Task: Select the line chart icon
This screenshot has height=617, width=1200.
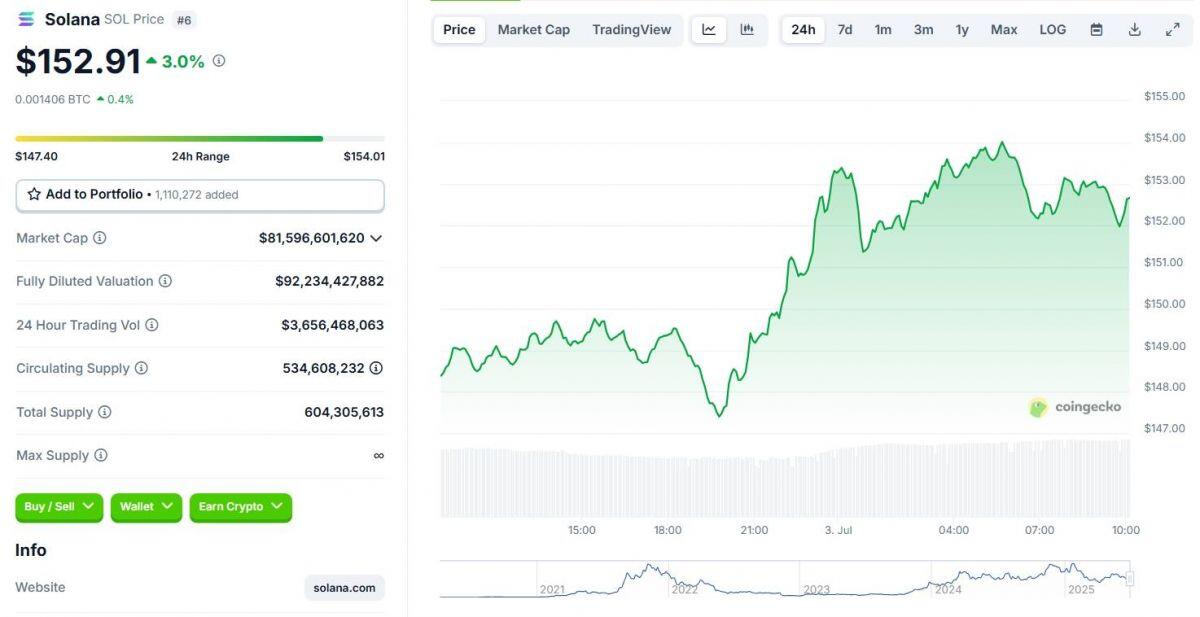Action: click(x=709, y=29)
